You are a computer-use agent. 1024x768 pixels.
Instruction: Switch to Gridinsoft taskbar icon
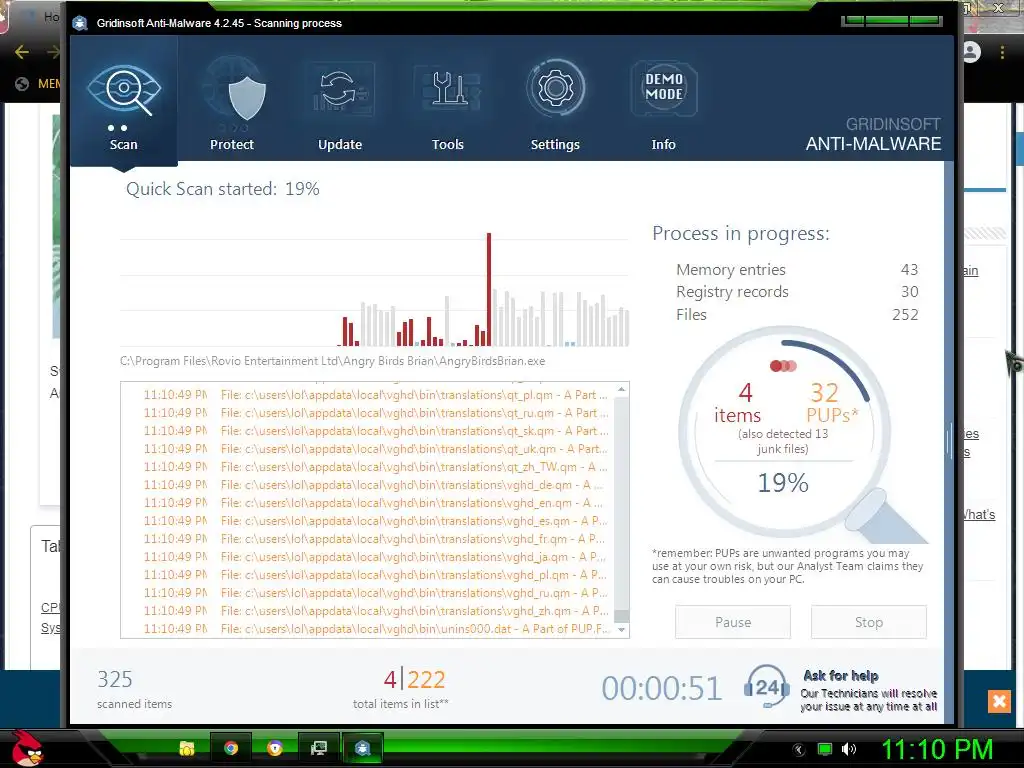point(362,748)
